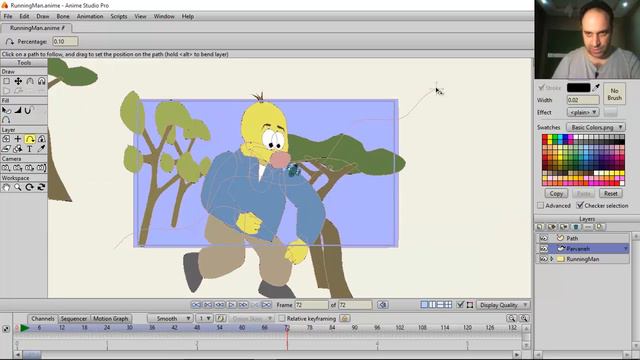
Task: Toggle visibility of RunningMan layer
Action: [x=544, y=259]
